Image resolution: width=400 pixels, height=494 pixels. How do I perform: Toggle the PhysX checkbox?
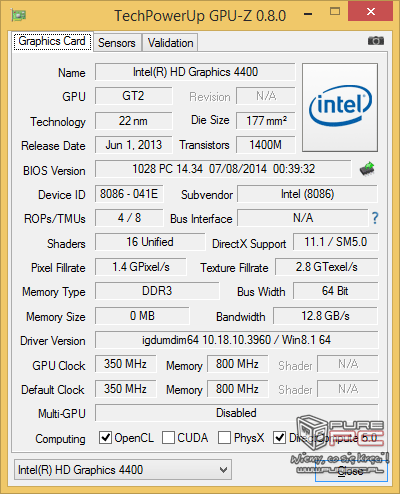tap(224, 437)
